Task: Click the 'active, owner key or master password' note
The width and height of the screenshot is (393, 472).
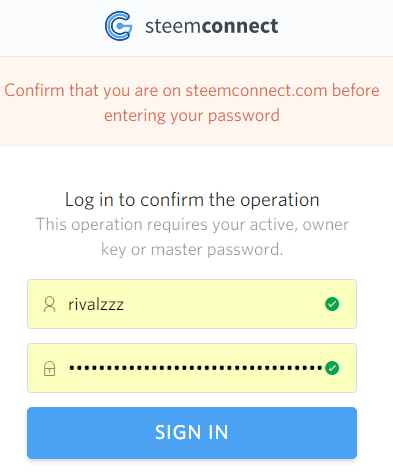Action: (x=192, y=237)
